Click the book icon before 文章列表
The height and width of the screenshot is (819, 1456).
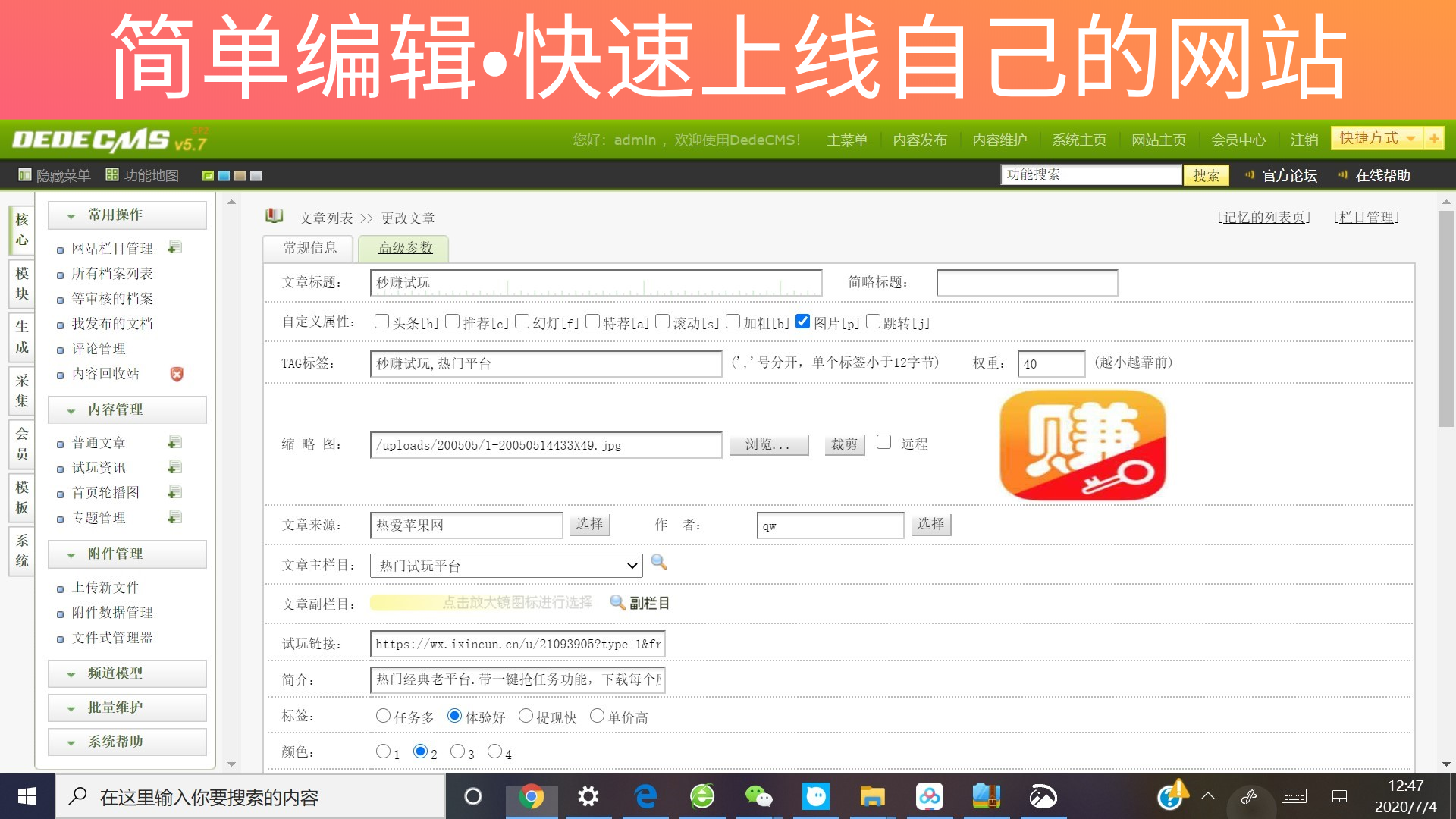(x=275, y=216)
